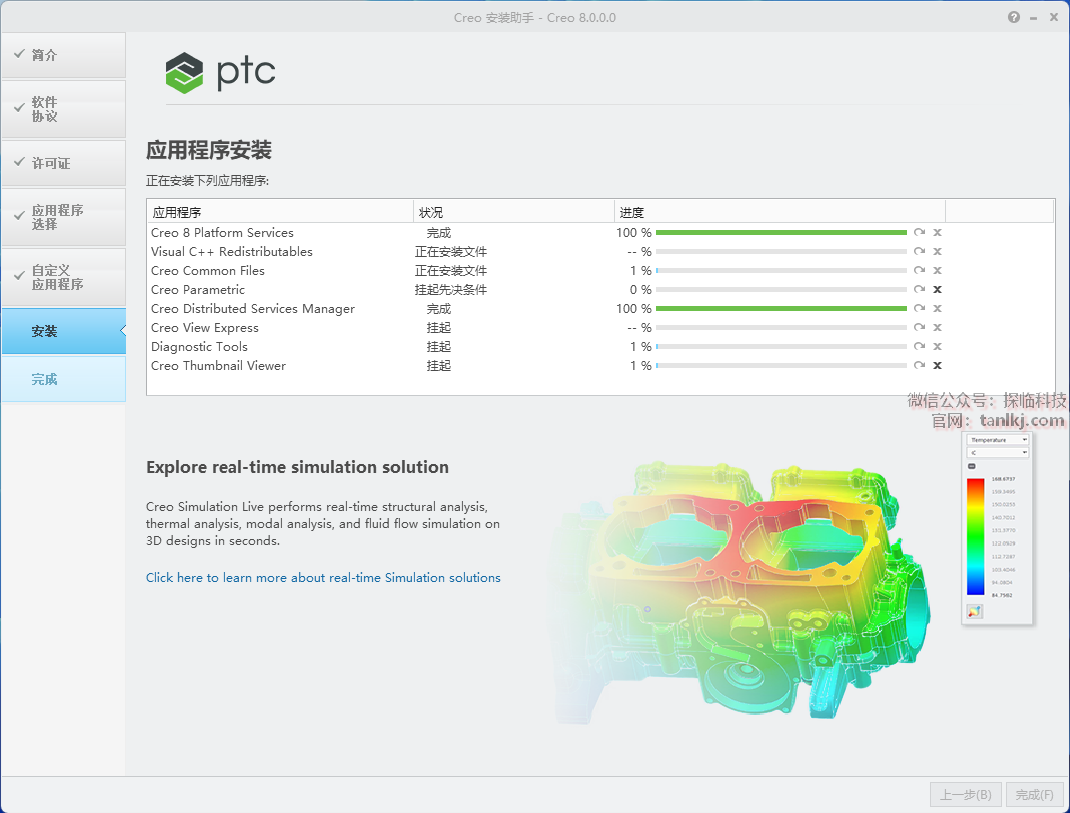This screenshot has width=1070, height=813.
Task: Click retry icon for Creo Common Files
Action: [919, 271]
